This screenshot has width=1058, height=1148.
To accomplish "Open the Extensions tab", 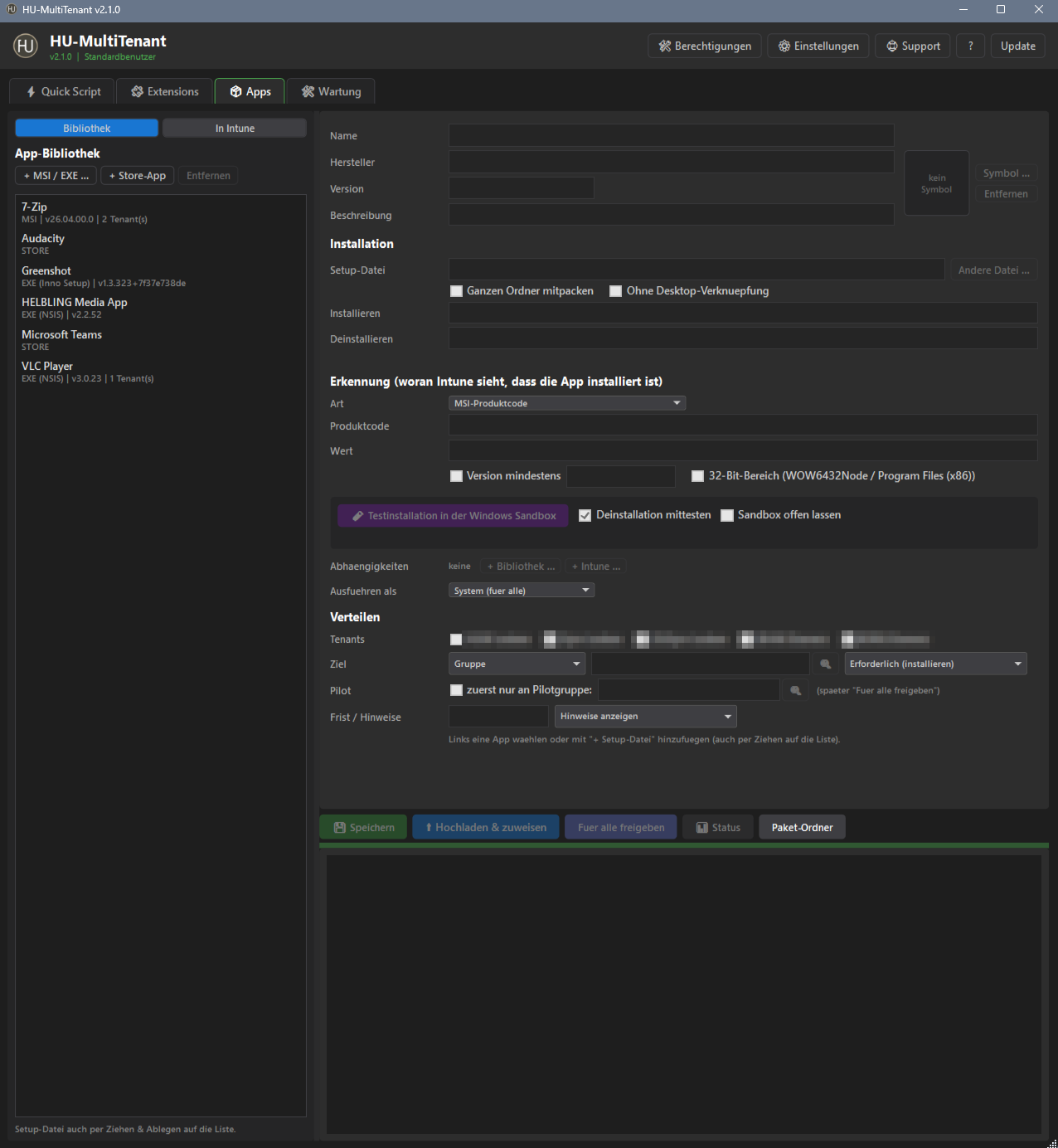I will coord(164,91).
